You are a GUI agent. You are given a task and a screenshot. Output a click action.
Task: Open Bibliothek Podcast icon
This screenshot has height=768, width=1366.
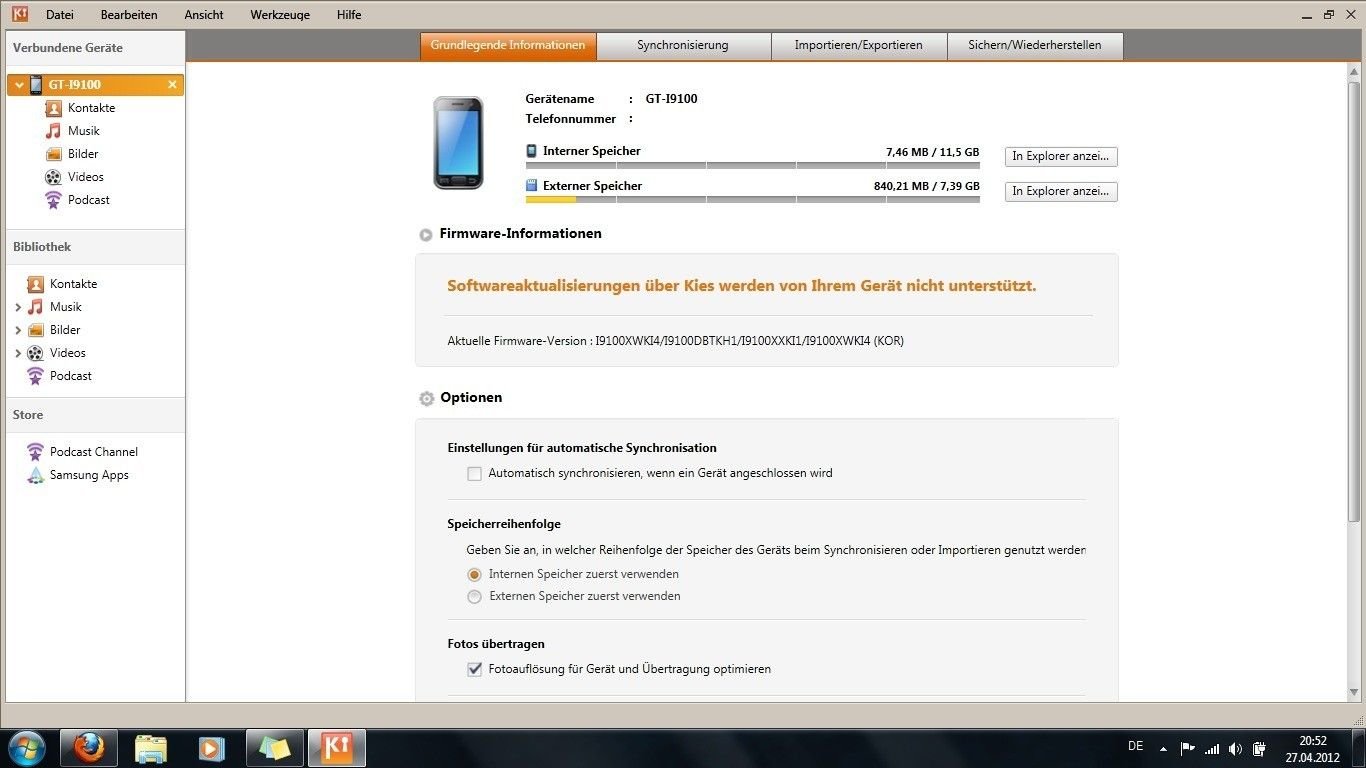tap(36, 376)
